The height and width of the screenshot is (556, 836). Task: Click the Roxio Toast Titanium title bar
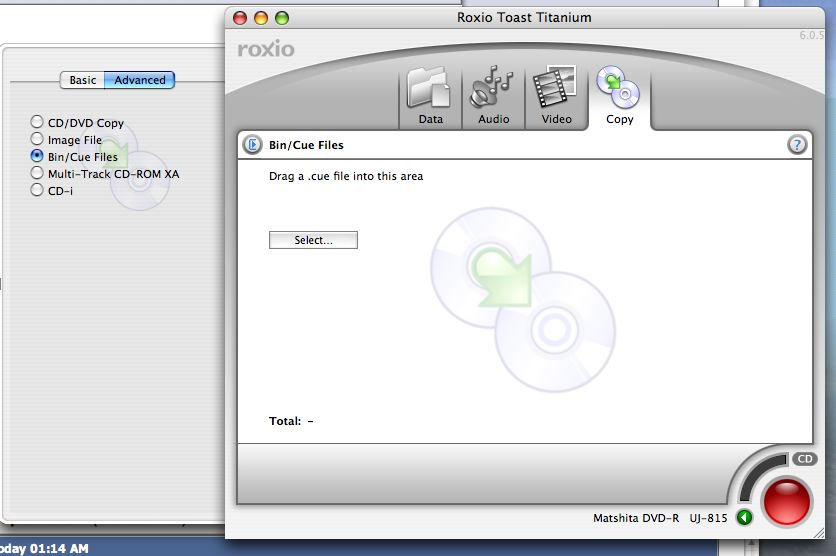point(524,18)
